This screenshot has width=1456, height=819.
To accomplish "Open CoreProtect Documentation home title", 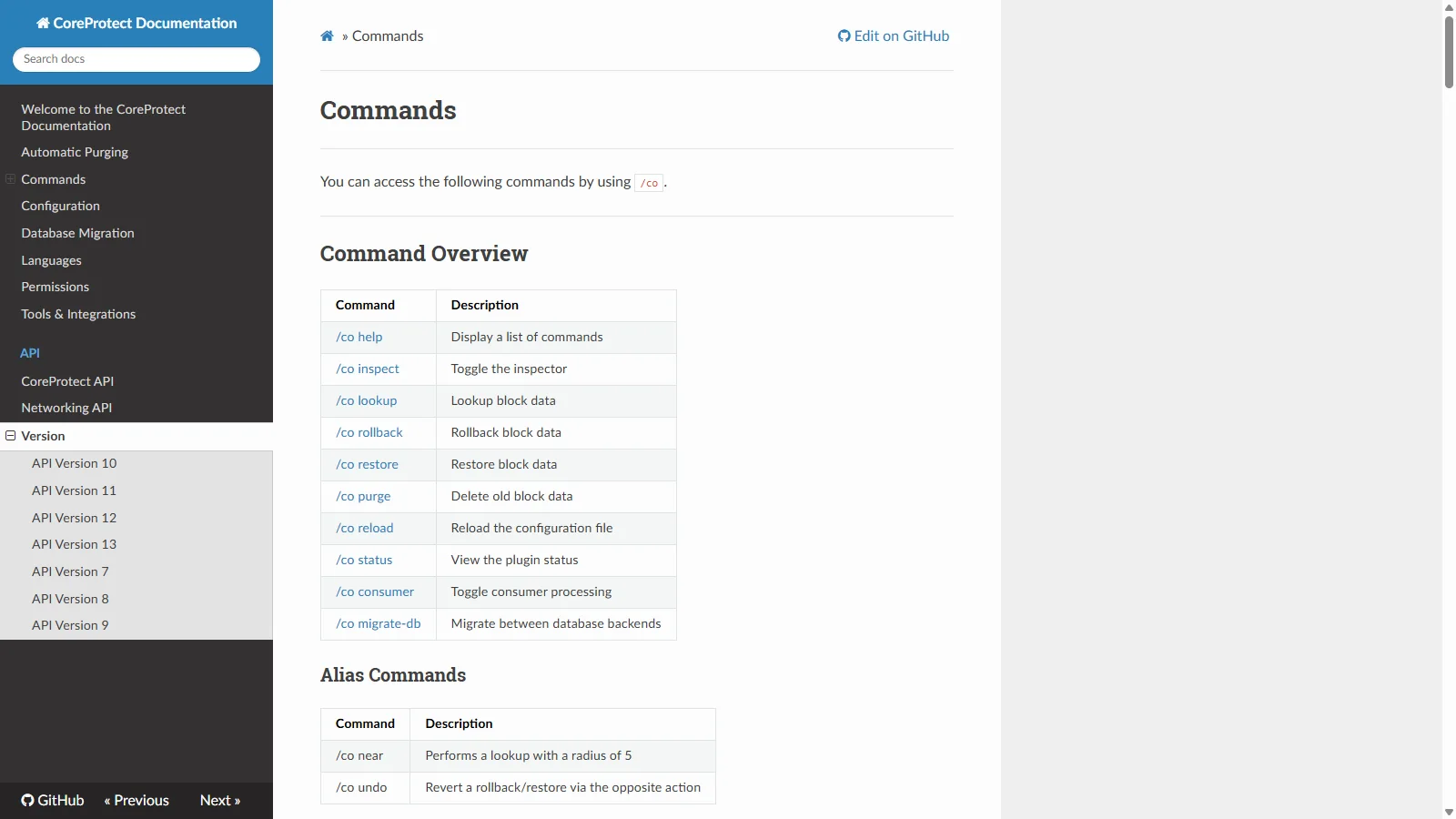I will (x=136, y=24).
